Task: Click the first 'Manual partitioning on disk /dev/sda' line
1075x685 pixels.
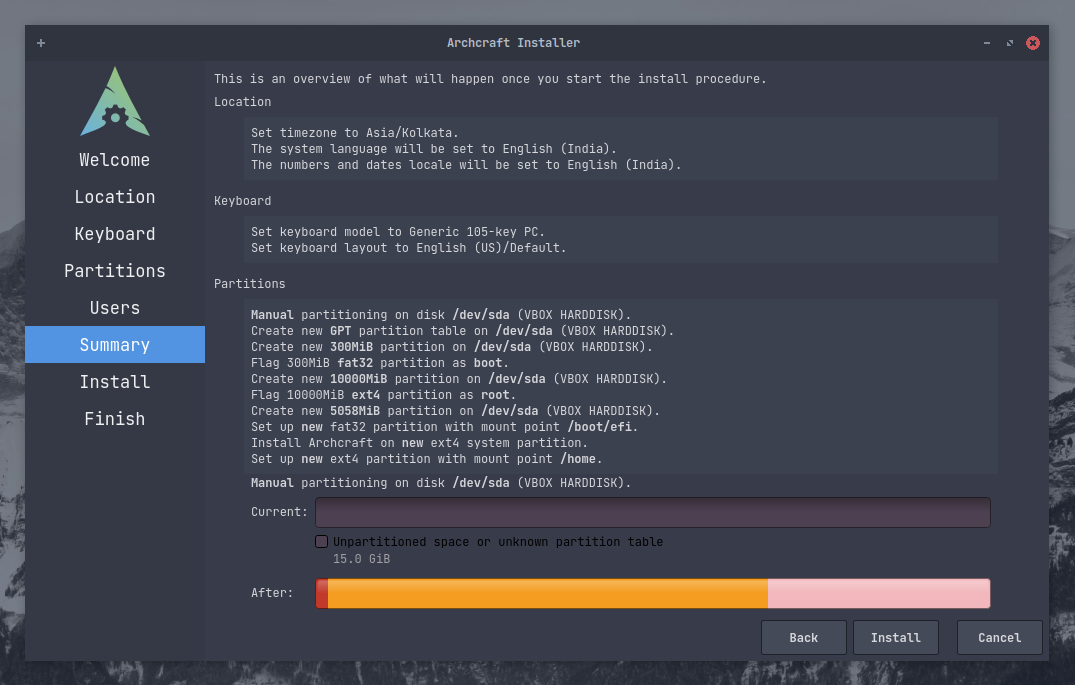Action: [x=441, y=315]
